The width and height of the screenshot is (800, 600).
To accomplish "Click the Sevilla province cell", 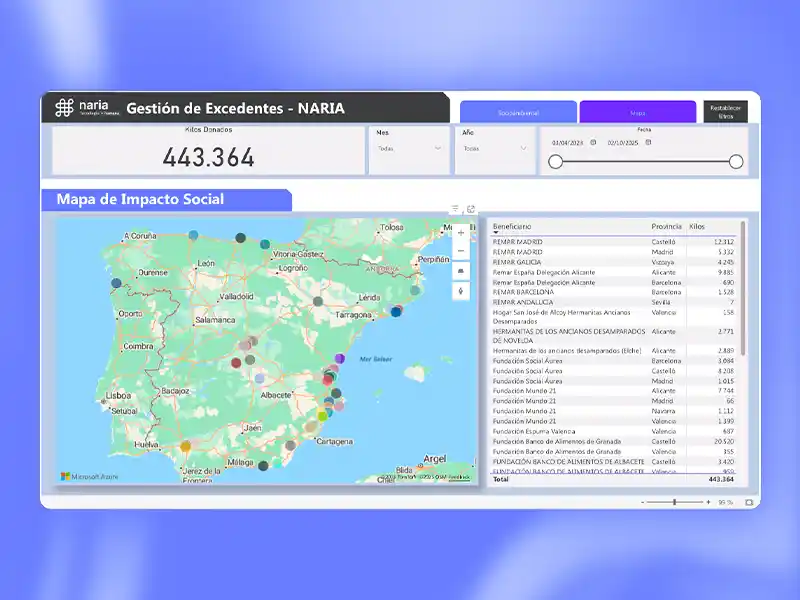I will [x=661, y=302].
